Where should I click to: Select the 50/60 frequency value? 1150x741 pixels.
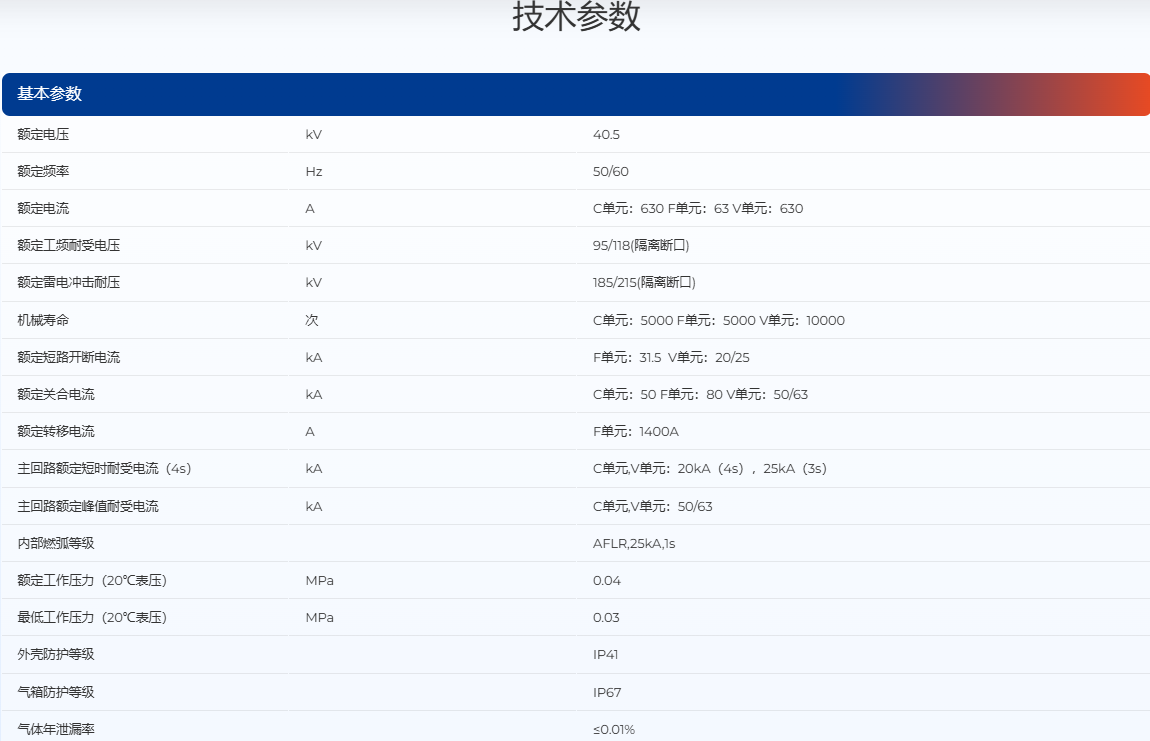click(610, 171)
